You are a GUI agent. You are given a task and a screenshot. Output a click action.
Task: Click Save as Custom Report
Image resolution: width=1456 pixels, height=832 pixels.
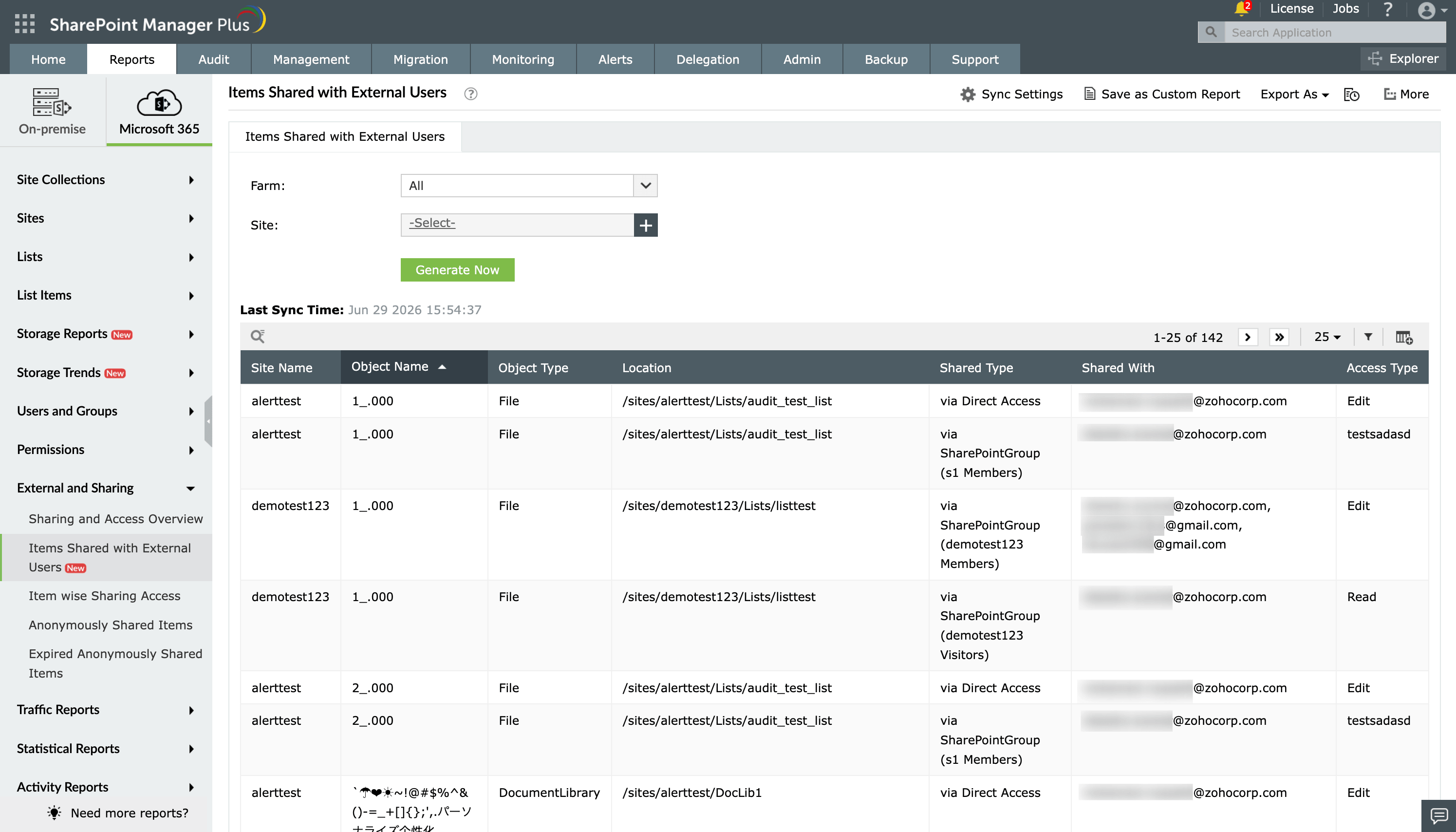[1162, 95]
